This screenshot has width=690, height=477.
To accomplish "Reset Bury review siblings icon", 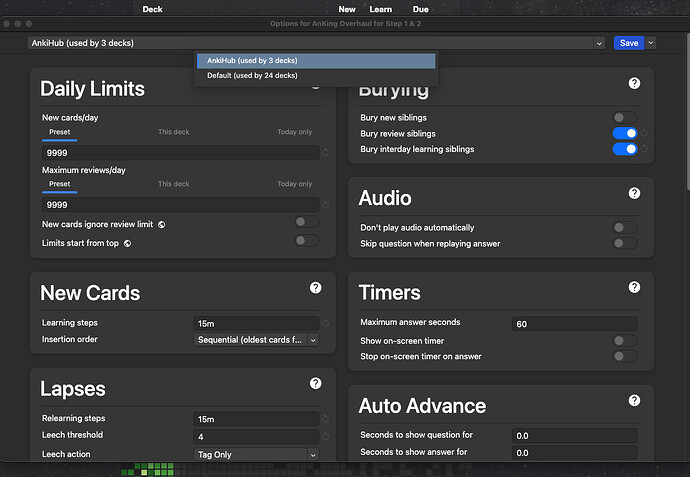I will (644, 133).
